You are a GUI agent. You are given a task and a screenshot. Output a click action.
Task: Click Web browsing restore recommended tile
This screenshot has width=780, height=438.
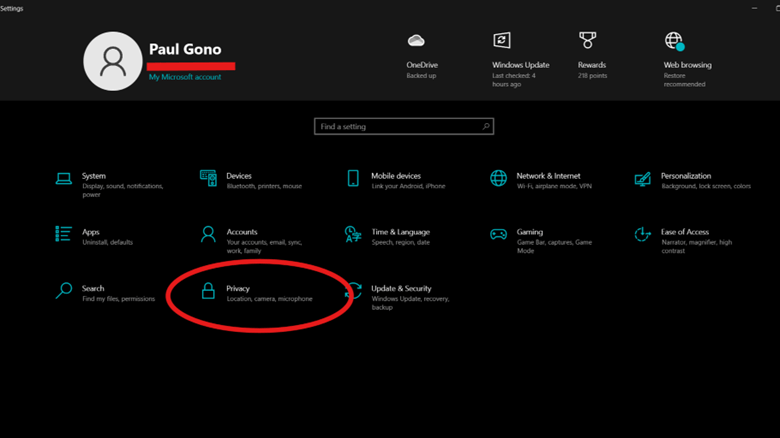tap(687, 58)
